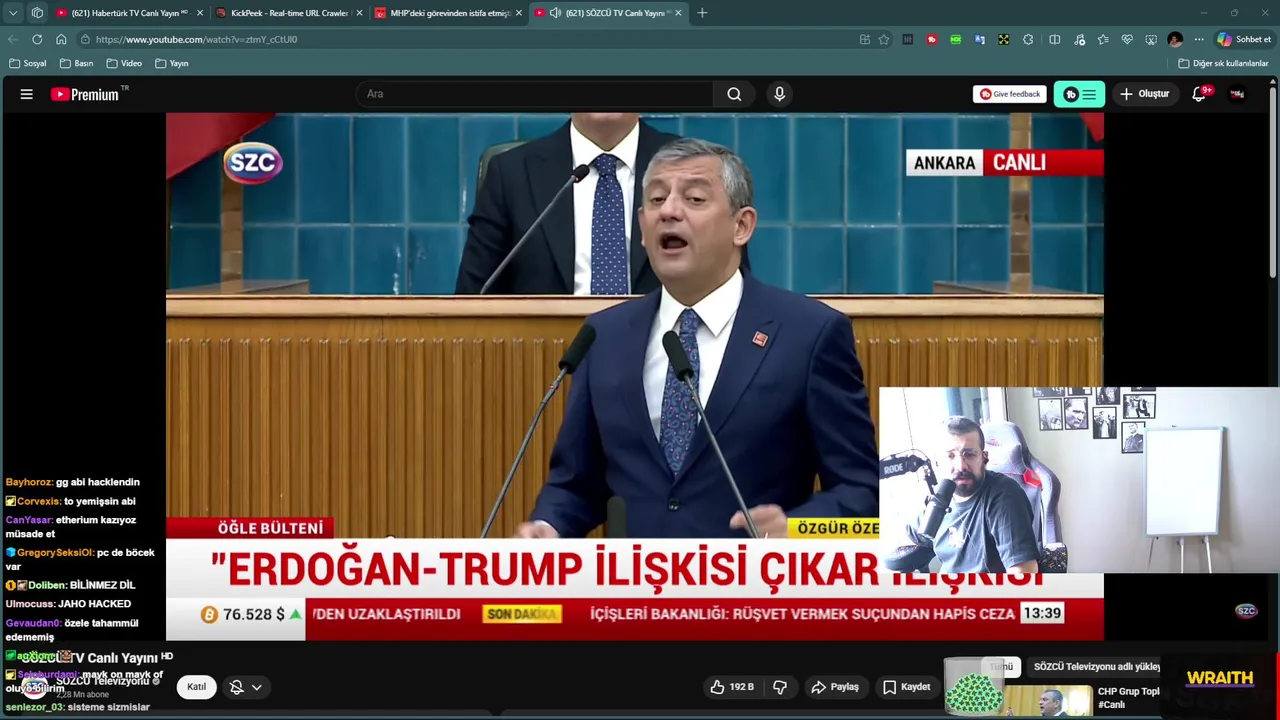Click the page vertical scrollbar
Screen dimensions: 1280x720
coord(1273,180)
